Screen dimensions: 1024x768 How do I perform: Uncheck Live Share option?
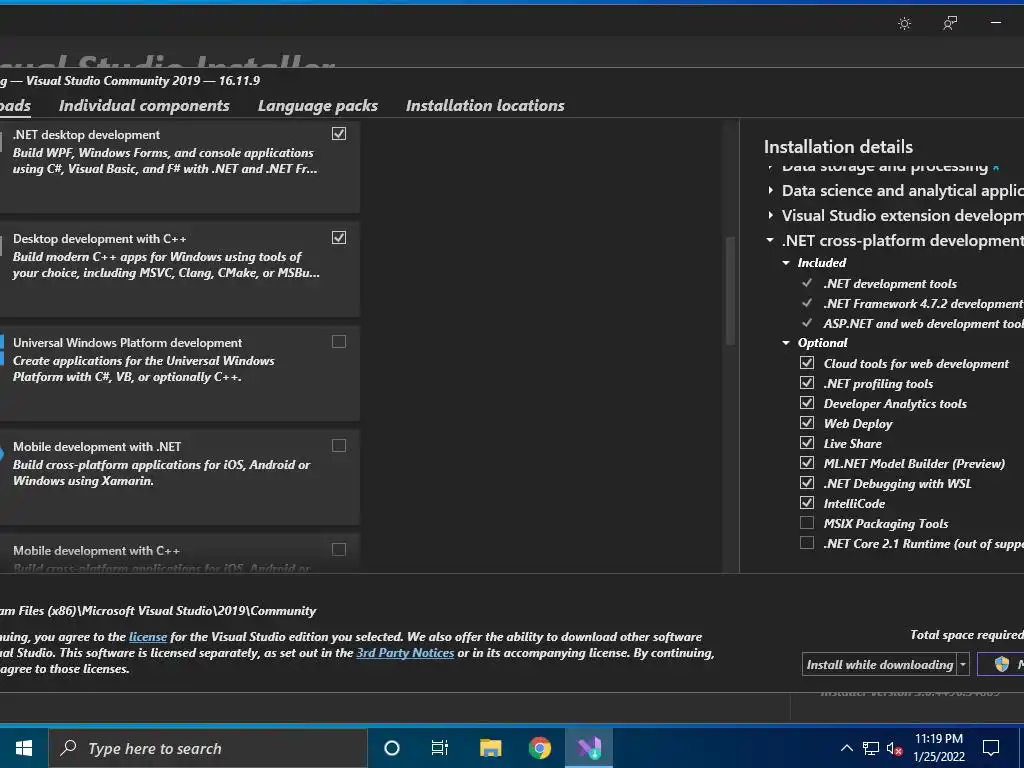click(807, 443)
